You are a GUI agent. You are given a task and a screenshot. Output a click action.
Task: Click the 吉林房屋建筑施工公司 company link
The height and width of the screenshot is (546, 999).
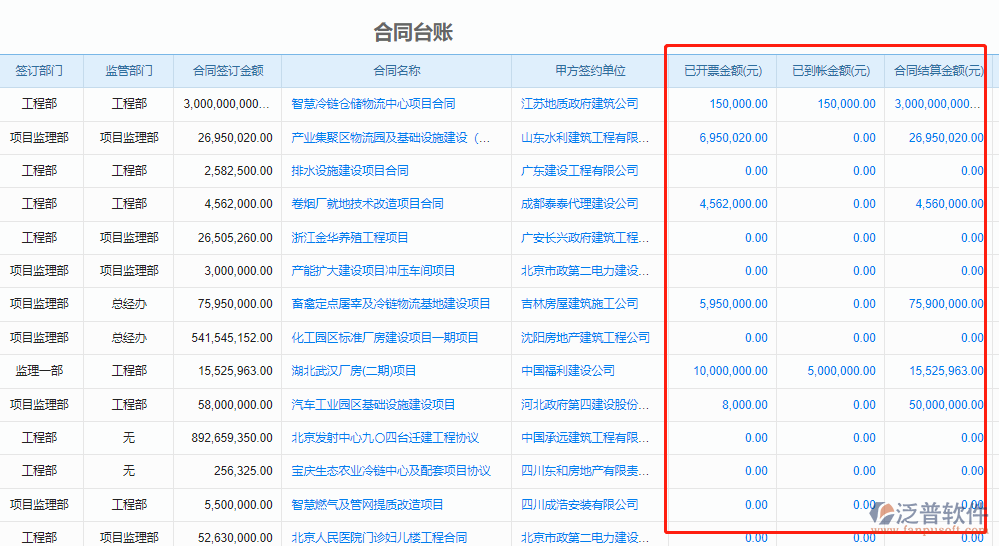pyautogui.click(x=579, y=304)
